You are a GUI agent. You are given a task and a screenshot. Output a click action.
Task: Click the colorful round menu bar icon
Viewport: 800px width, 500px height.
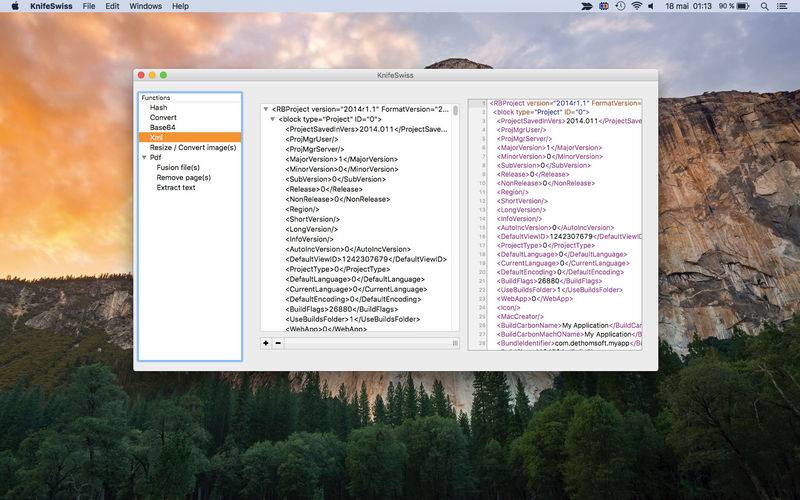point(604,6)
